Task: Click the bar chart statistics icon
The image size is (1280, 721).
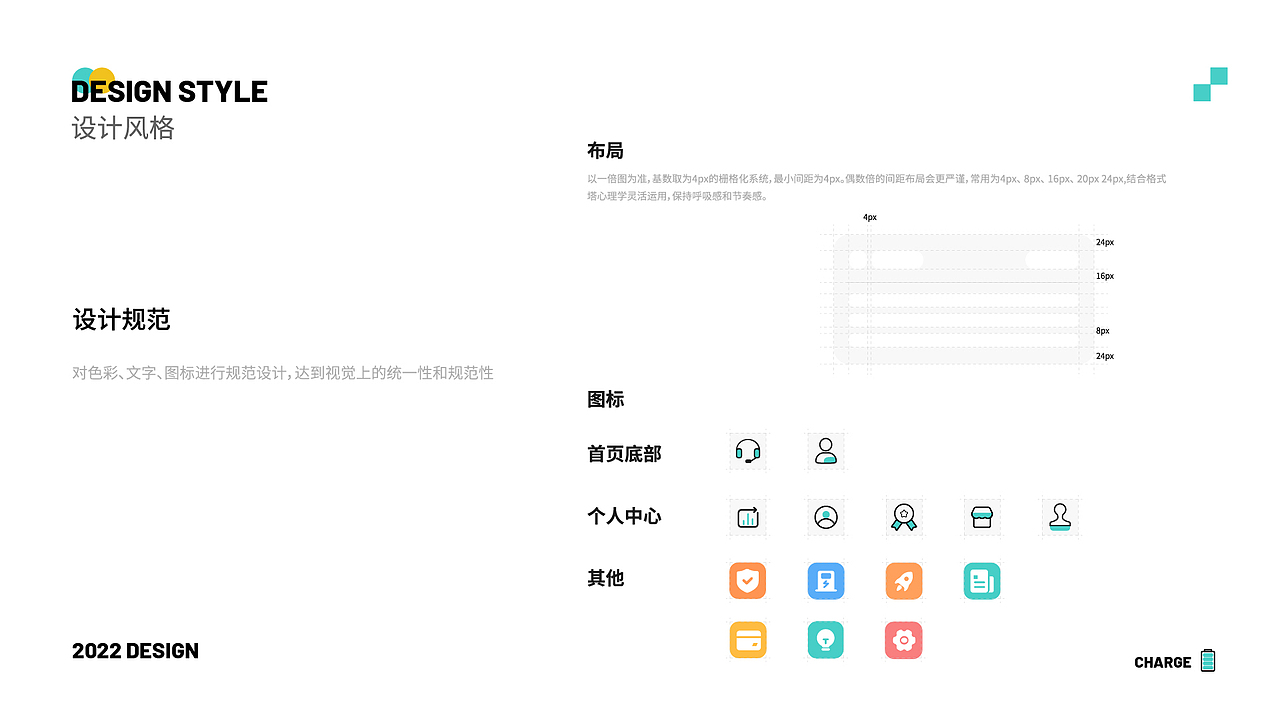Action: [748, 517]
